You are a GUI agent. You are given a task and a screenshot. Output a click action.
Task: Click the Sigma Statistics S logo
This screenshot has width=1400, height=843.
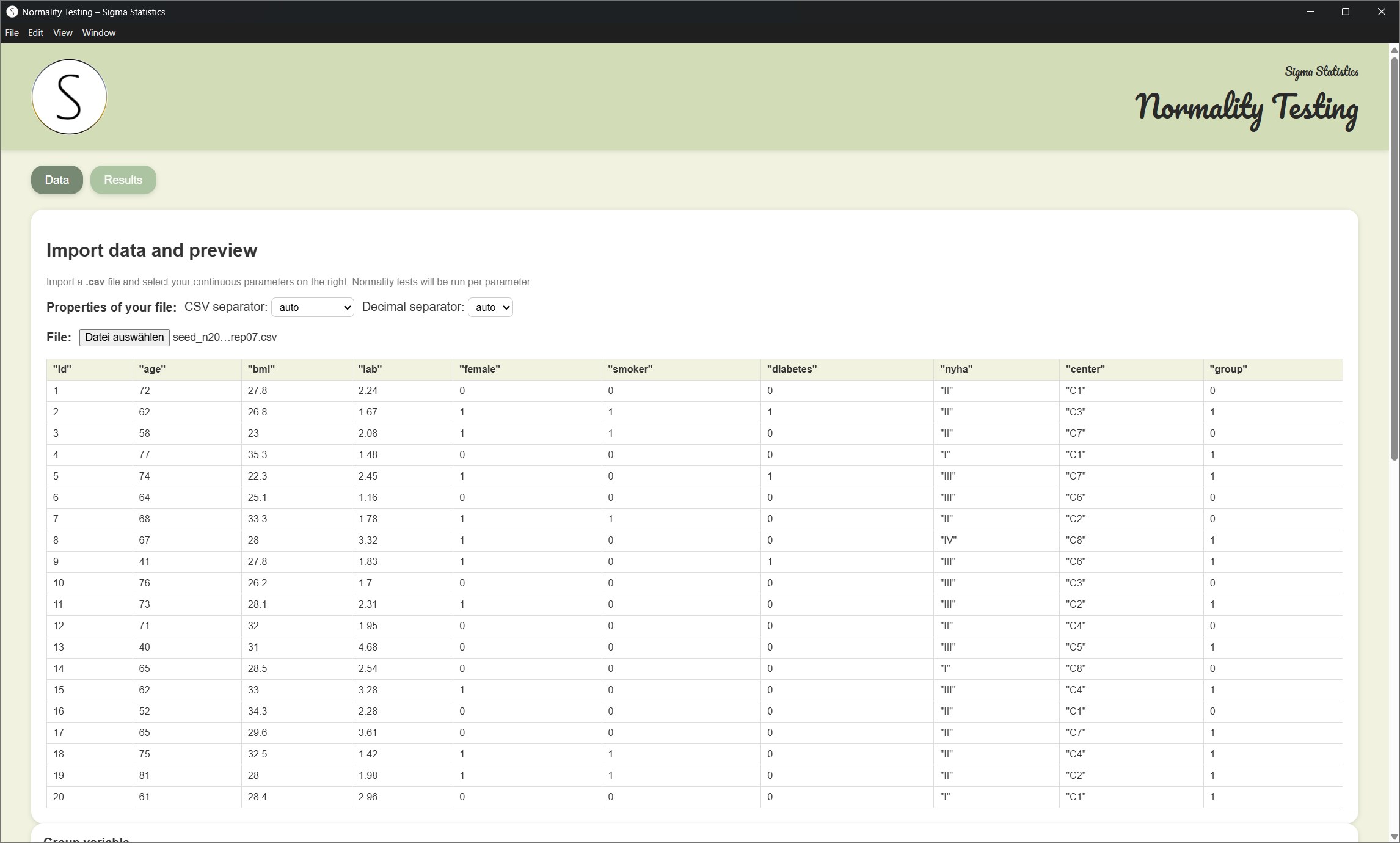69,97
